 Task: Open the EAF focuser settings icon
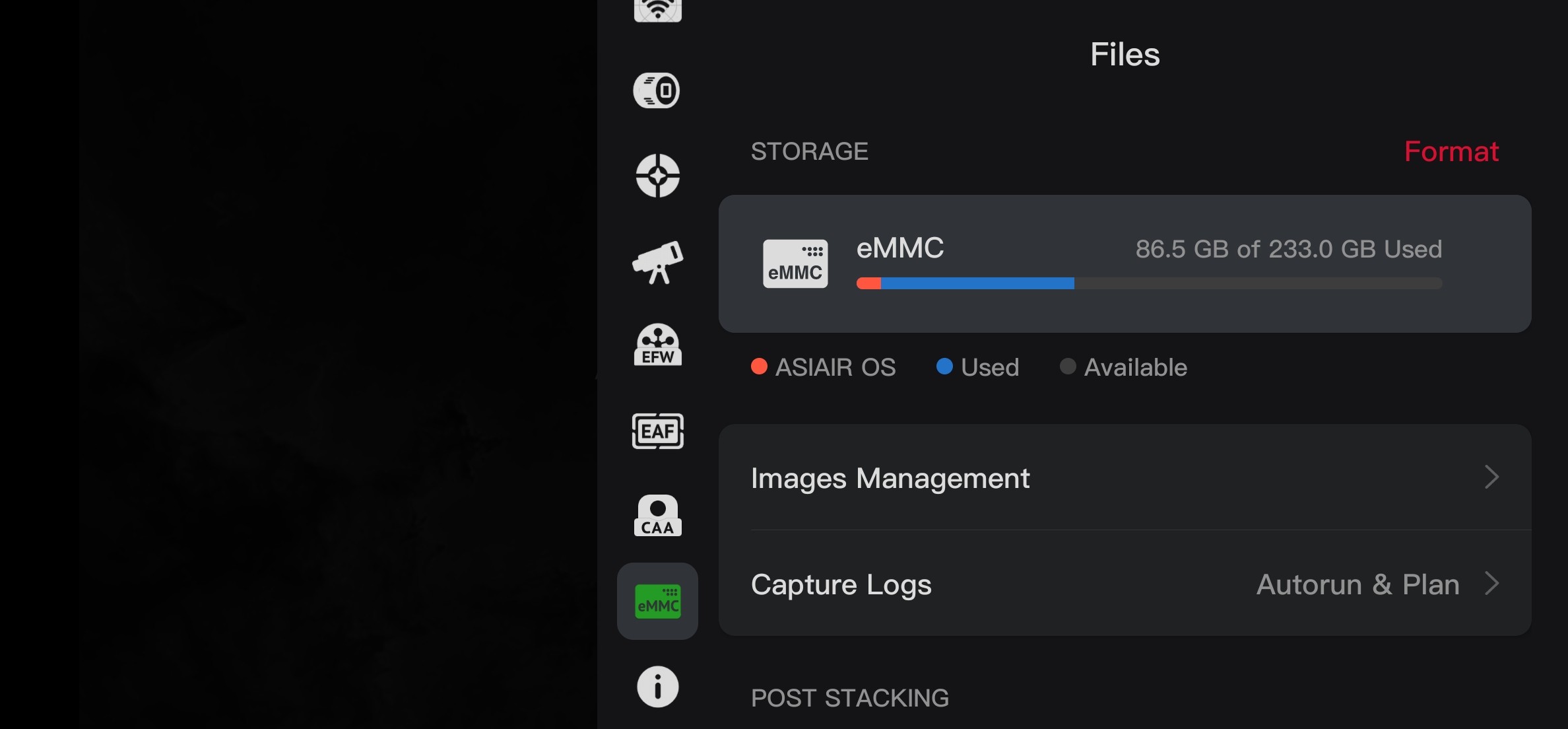657,431
